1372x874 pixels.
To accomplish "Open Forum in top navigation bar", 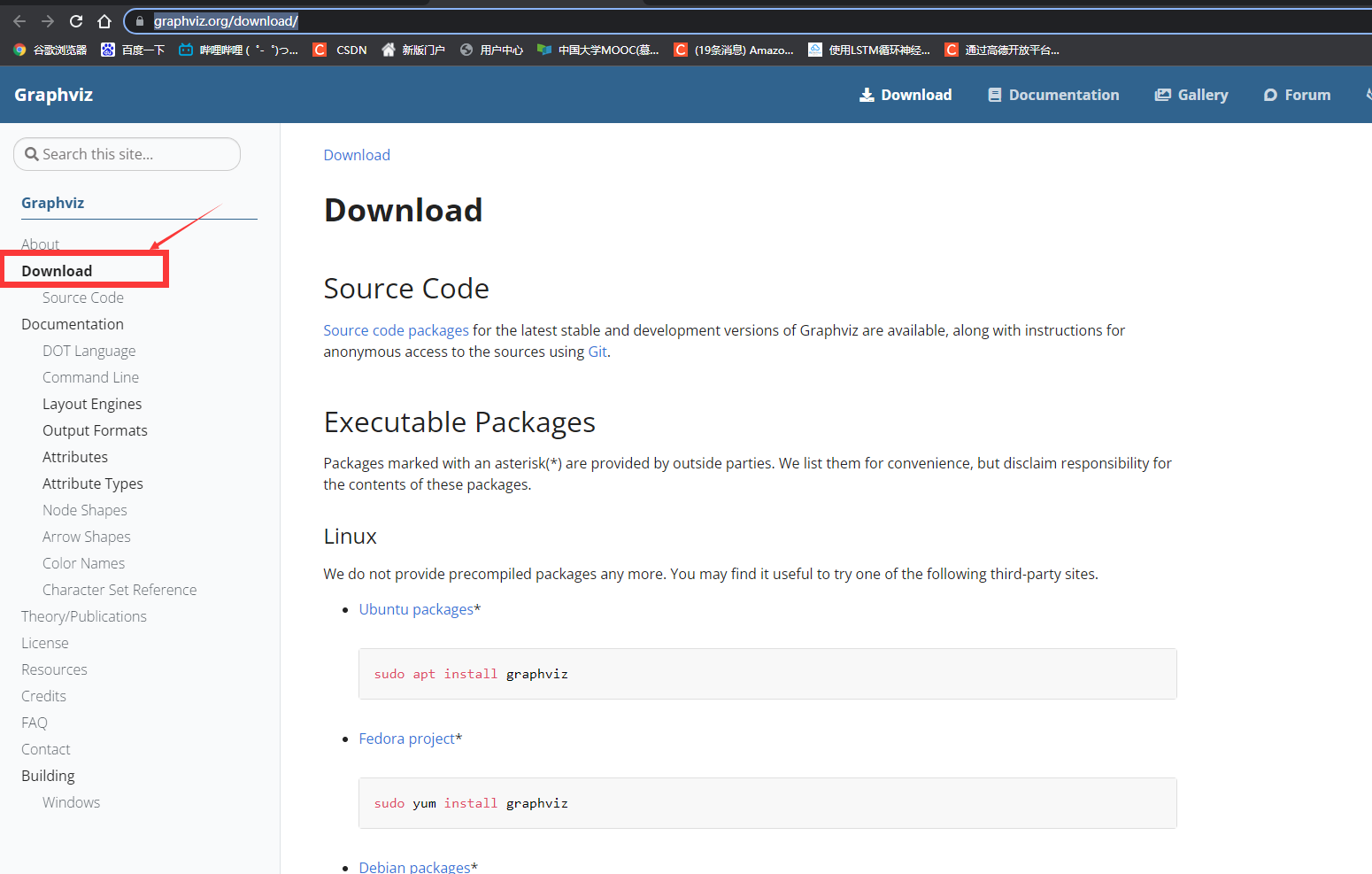I will coord(1297,95).
